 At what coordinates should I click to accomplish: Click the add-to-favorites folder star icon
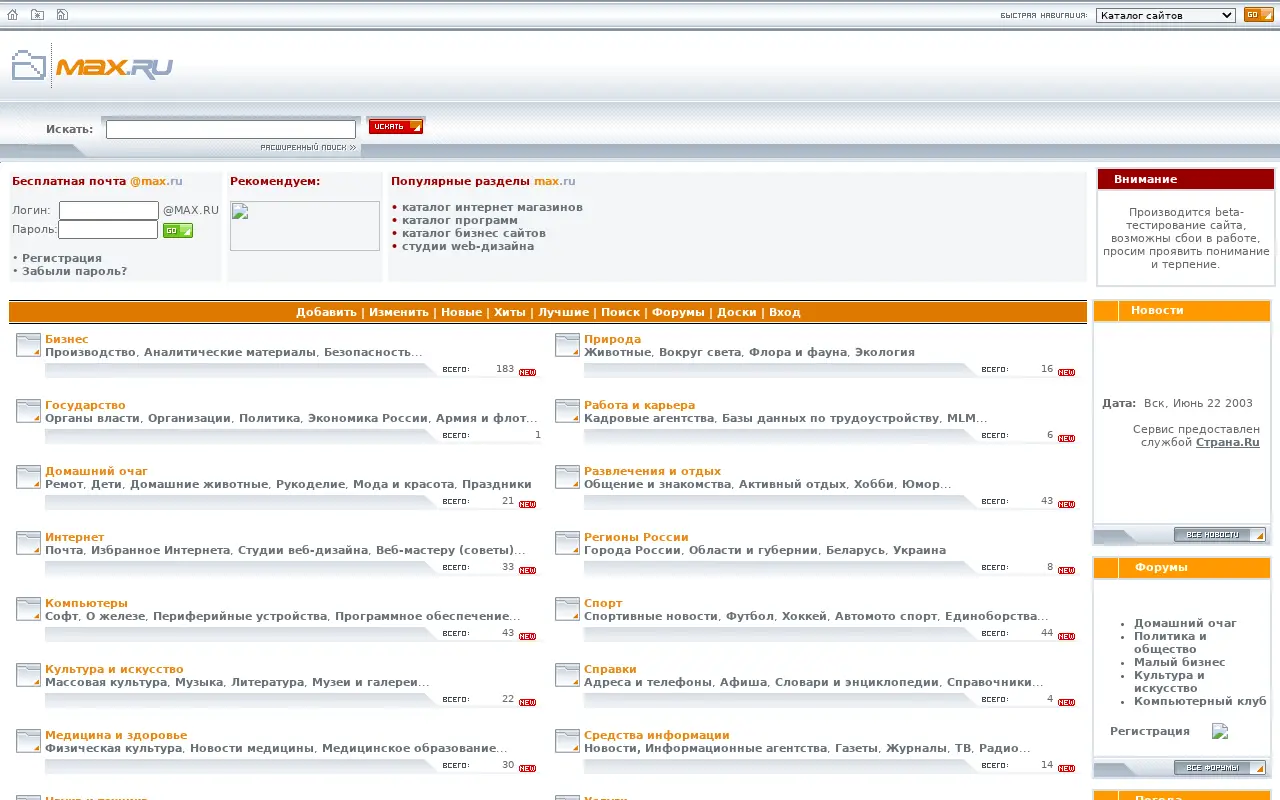point(37,15)
